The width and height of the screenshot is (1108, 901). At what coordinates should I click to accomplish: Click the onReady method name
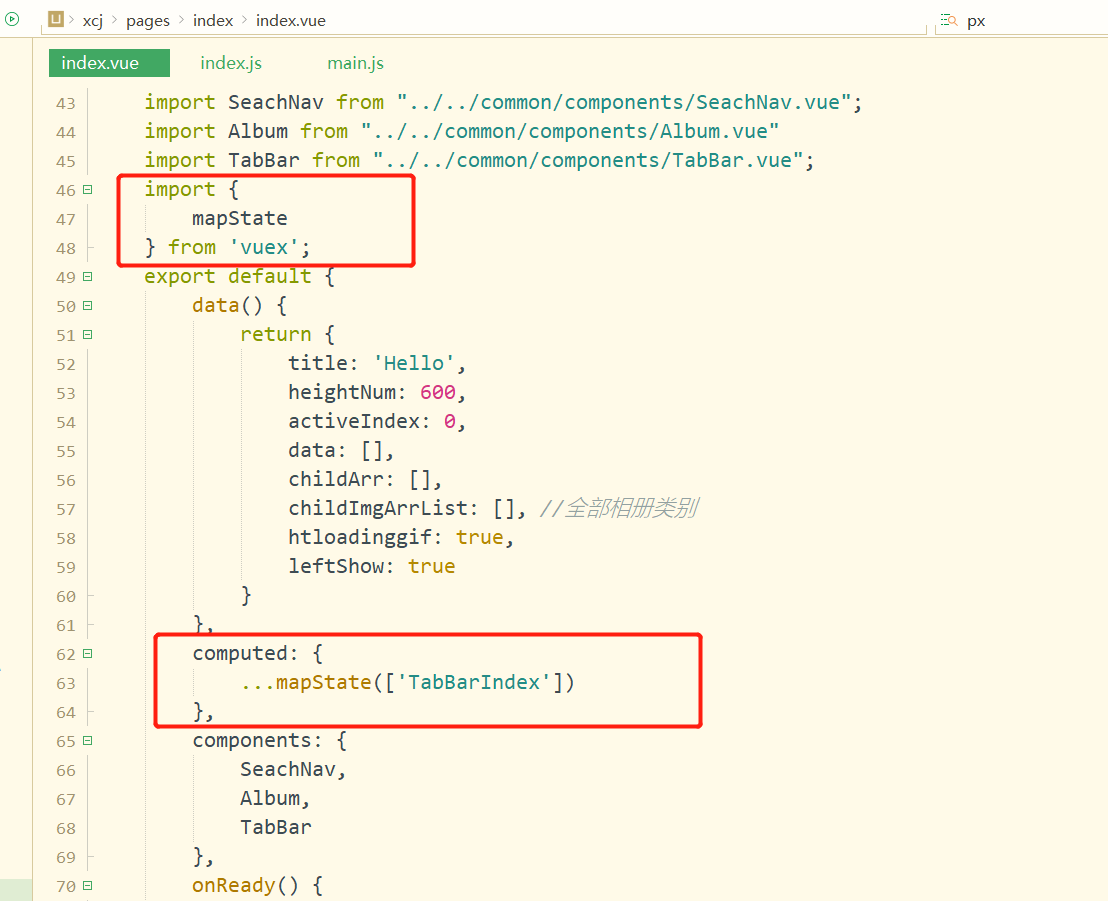tap(234, 885)
